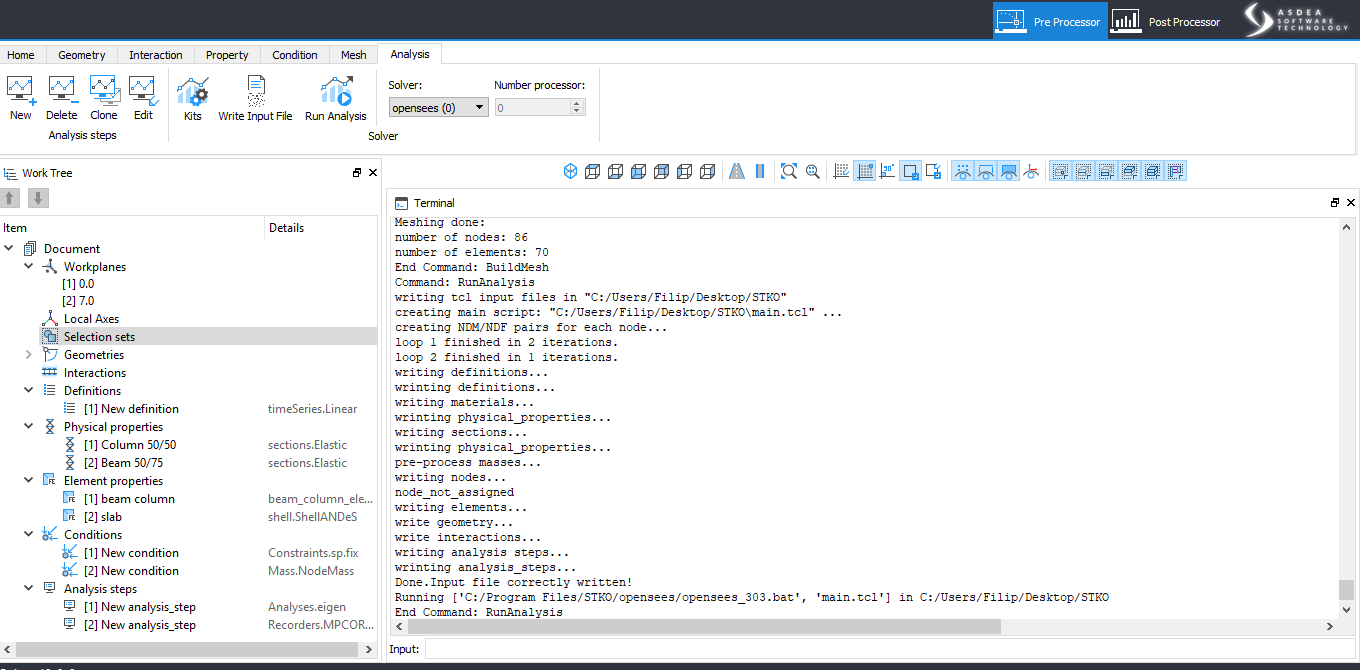This screenshot has height=670, width=1360.
Task: Float the Work Tree panel
Action: click(357, 173)
